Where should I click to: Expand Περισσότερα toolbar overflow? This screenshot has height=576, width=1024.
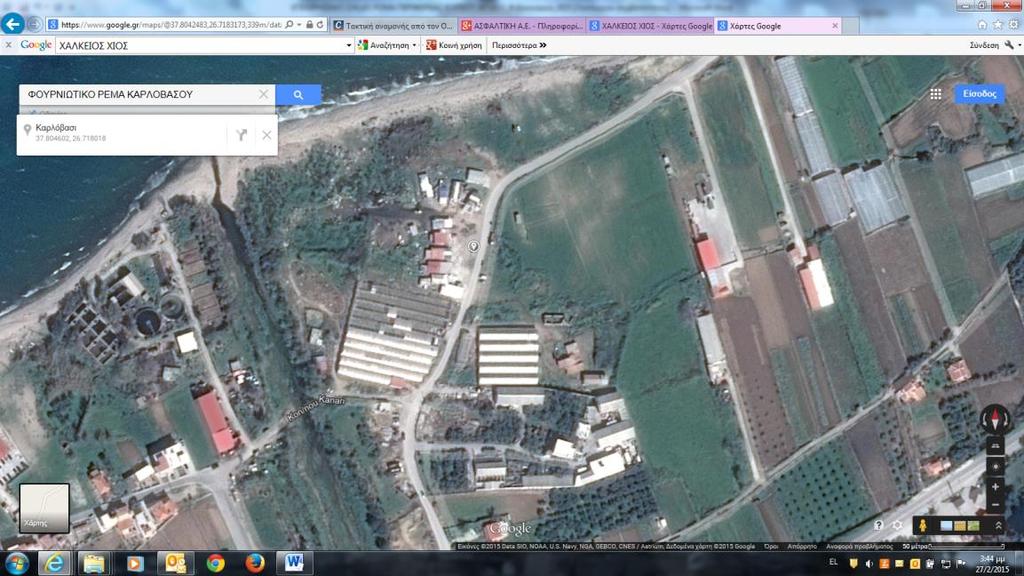point(519,45)
